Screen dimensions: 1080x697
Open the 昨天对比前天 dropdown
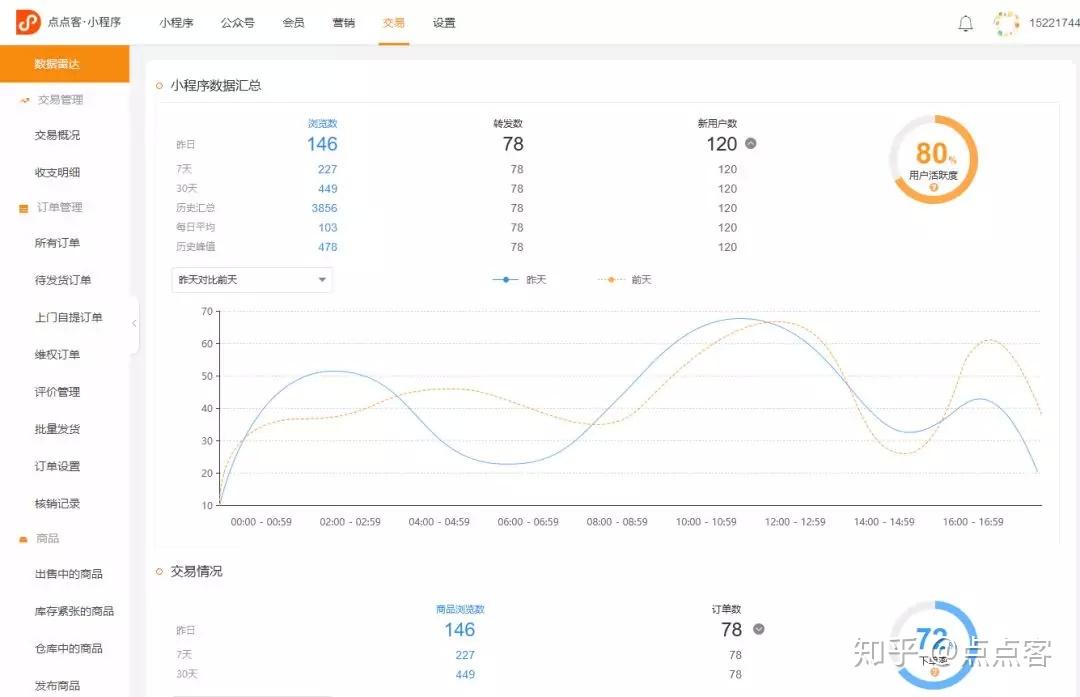coord(252,280)
